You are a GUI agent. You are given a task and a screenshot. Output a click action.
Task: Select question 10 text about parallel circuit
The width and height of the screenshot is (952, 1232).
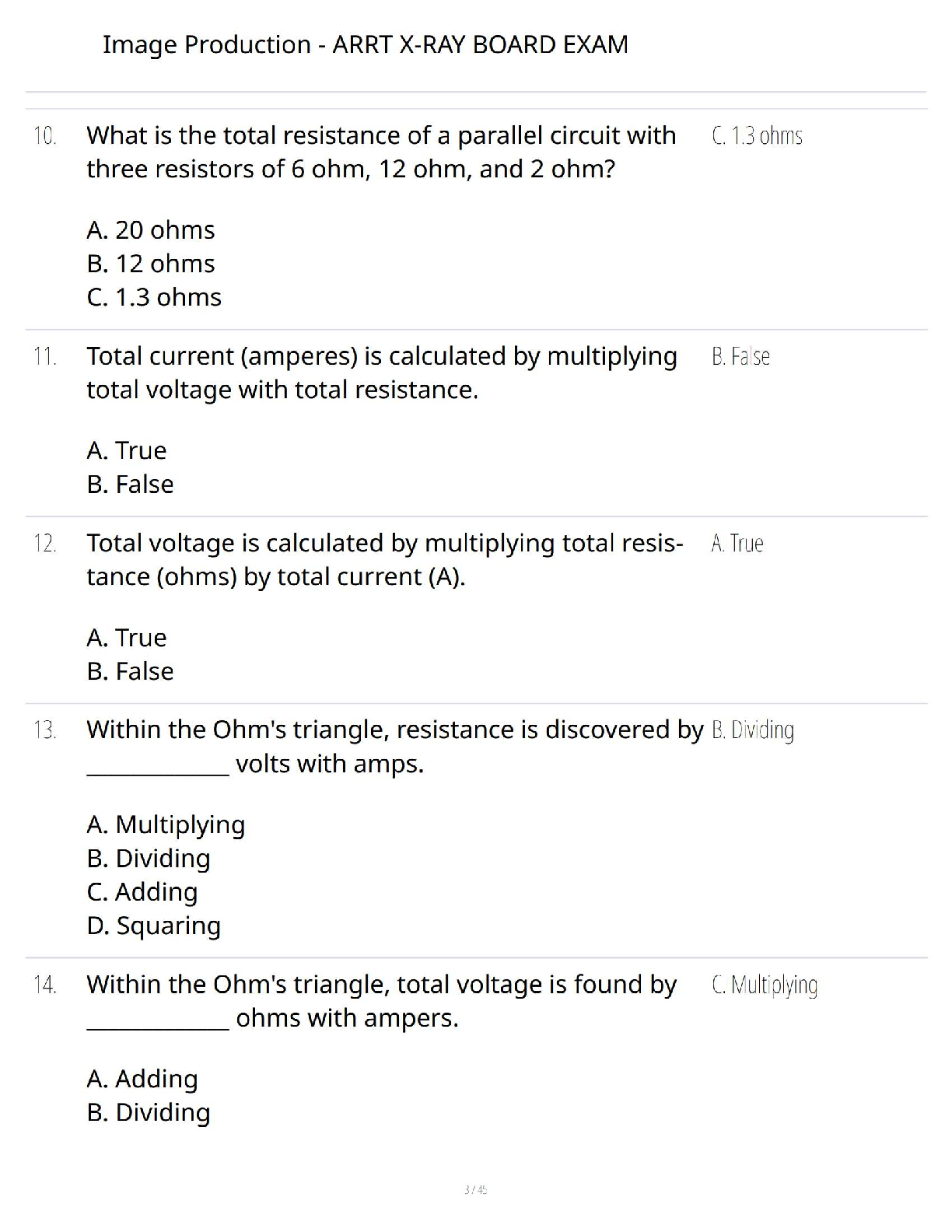[381, 152]
